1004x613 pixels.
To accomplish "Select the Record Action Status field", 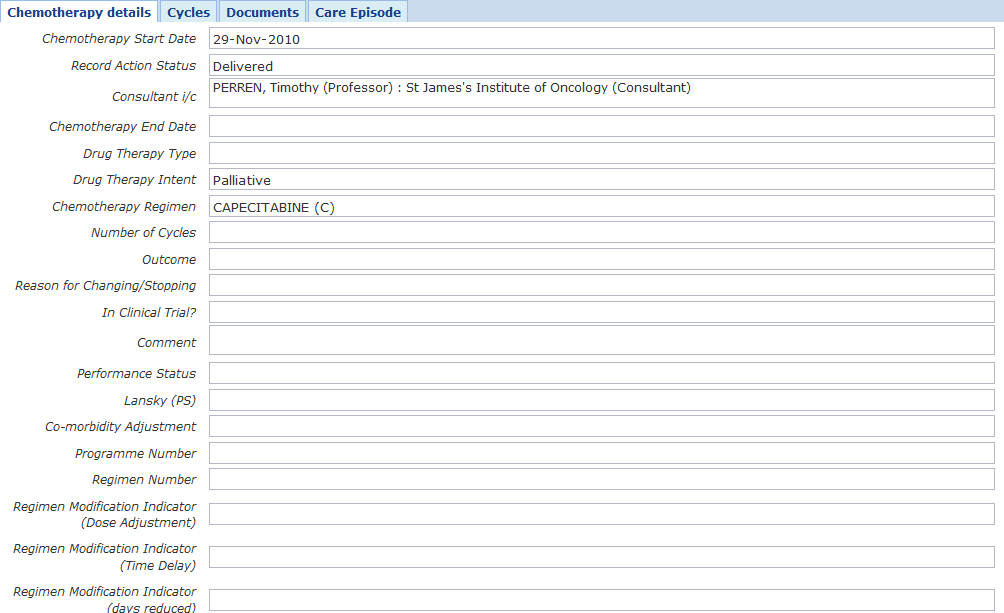I will click(601, 66).
